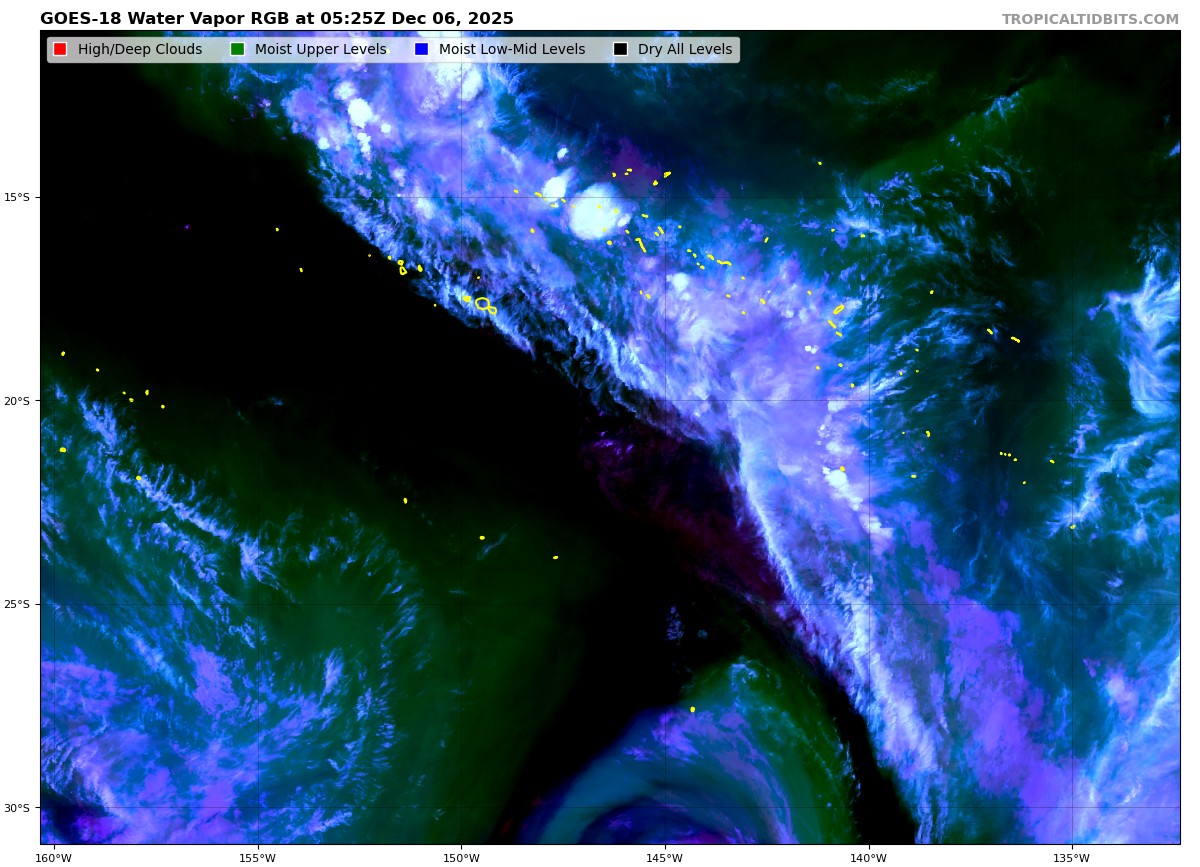Image resolution: width=1200 pixels, height=867 pixels.
Task: Click the 160°W longitude axis label
Action: pos(54,857)
